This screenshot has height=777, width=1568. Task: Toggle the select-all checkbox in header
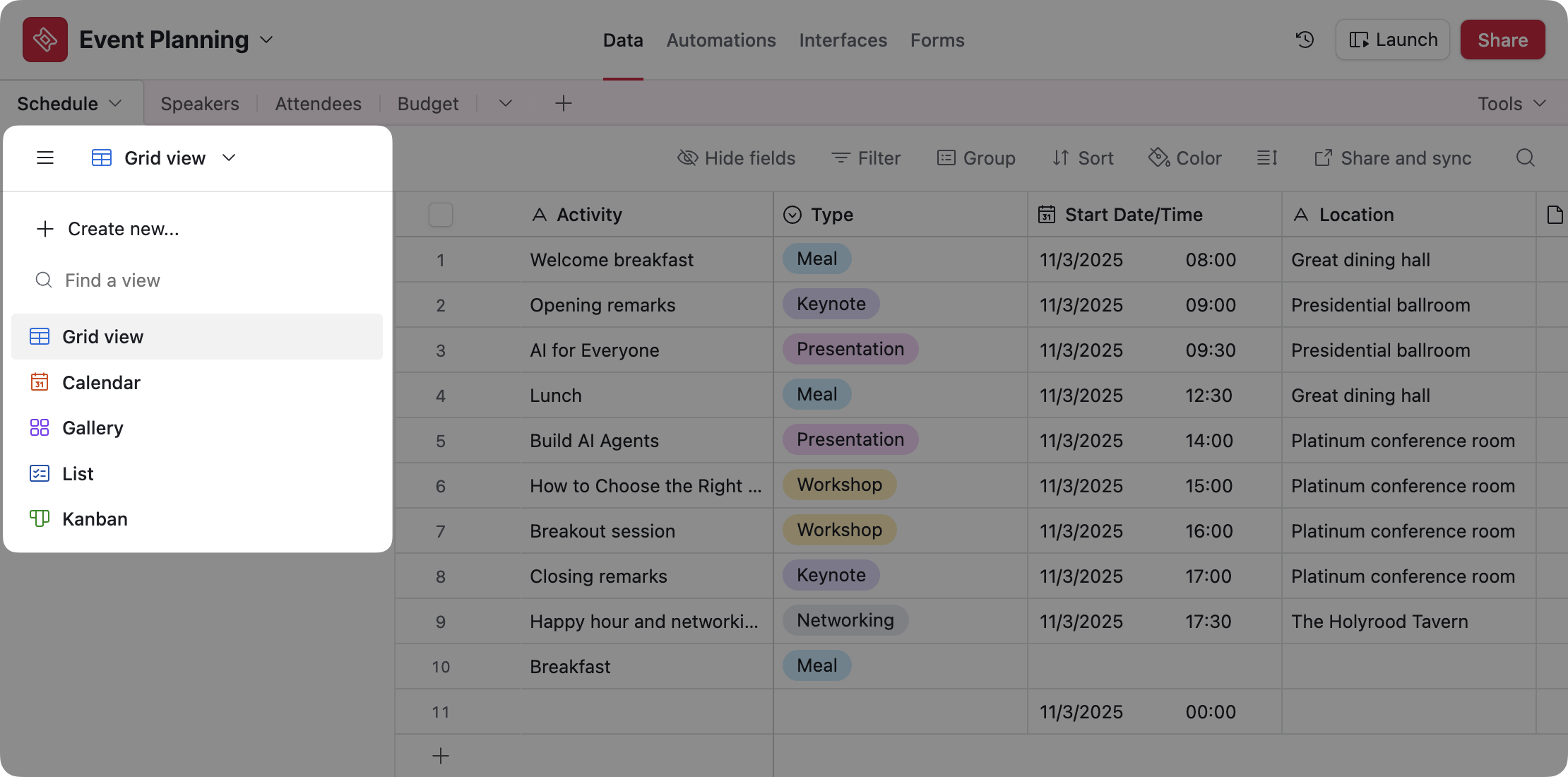click(x=441, y=215)
